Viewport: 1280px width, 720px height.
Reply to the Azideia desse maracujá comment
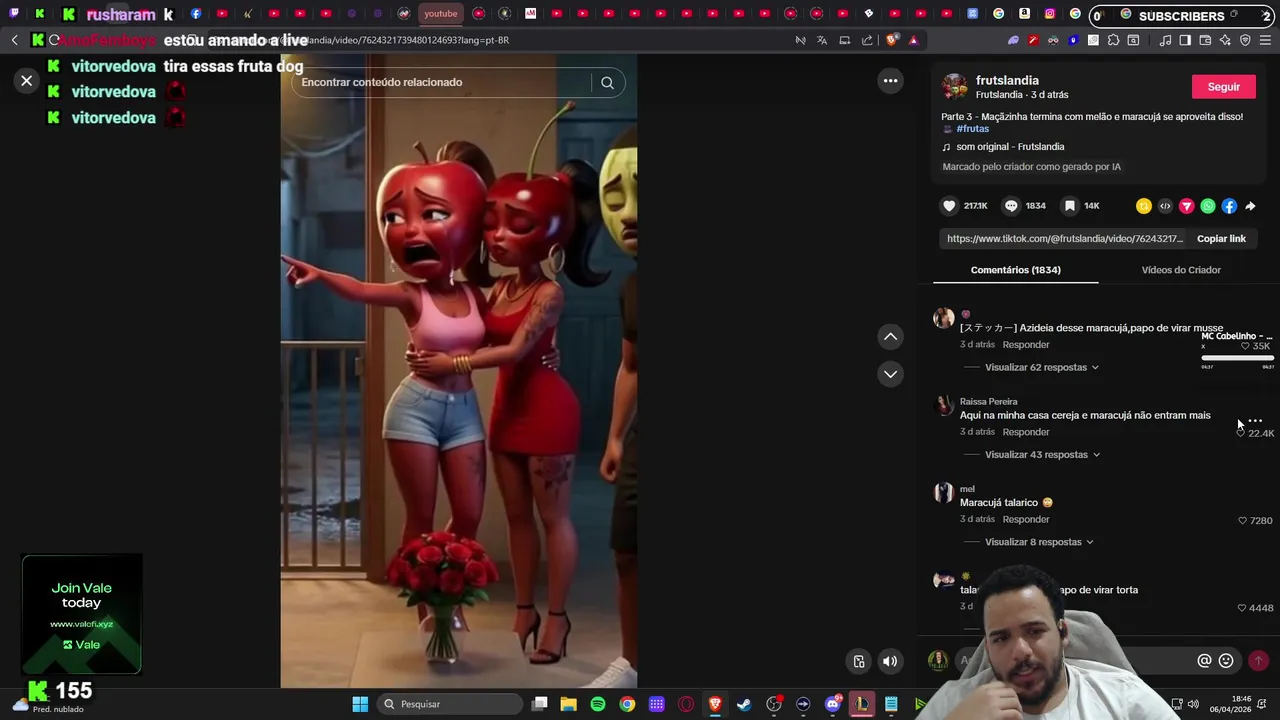point(1026,345)
